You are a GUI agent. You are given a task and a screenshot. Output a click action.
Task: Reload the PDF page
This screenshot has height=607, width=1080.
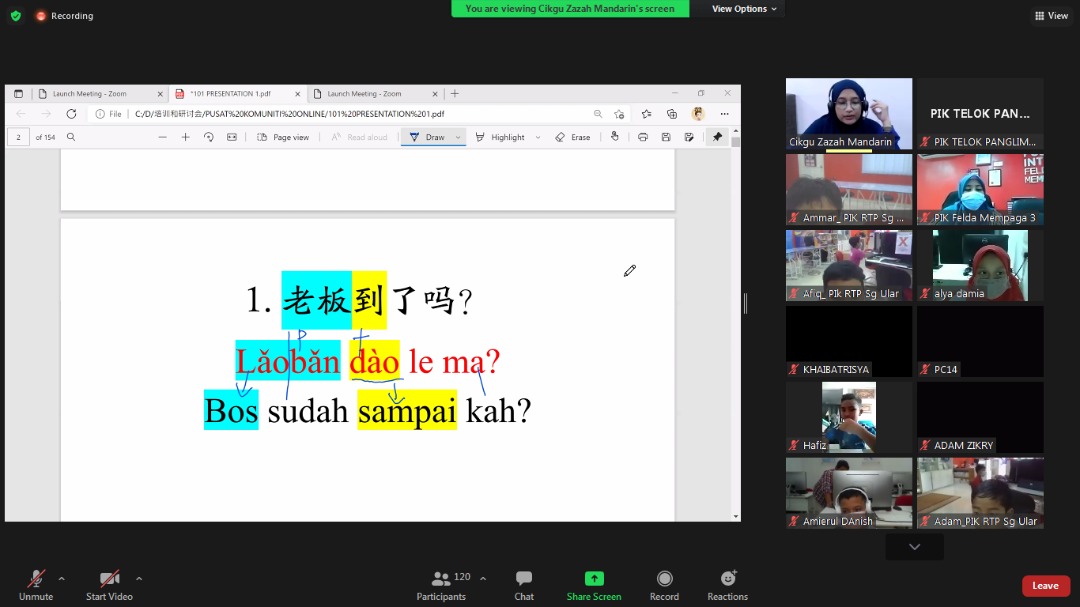point(71,114)
